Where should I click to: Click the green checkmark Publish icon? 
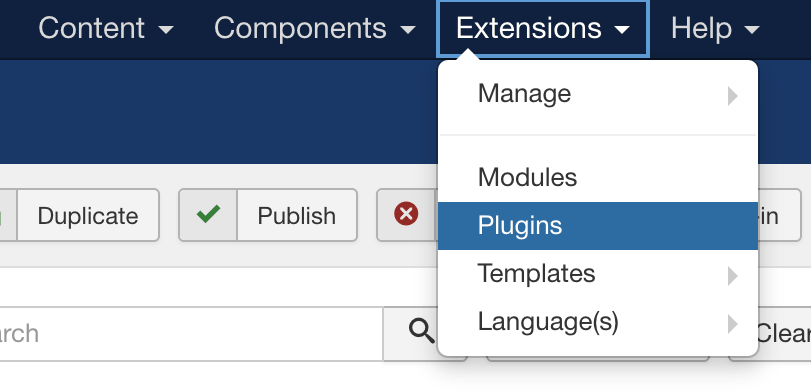208,214
